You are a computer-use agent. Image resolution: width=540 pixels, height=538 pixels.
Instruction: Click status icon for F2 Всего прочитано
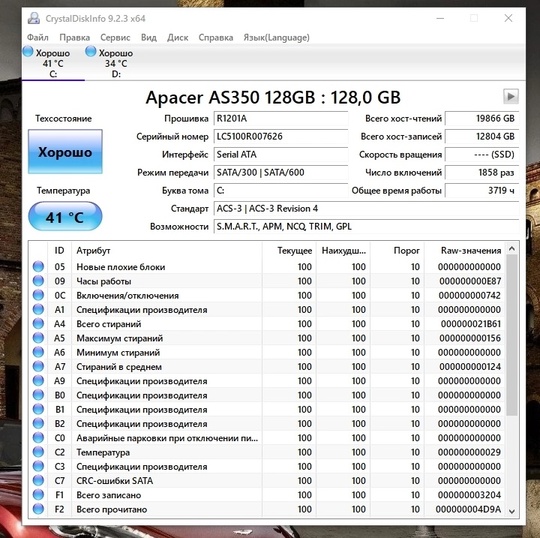tap(38, 509)
